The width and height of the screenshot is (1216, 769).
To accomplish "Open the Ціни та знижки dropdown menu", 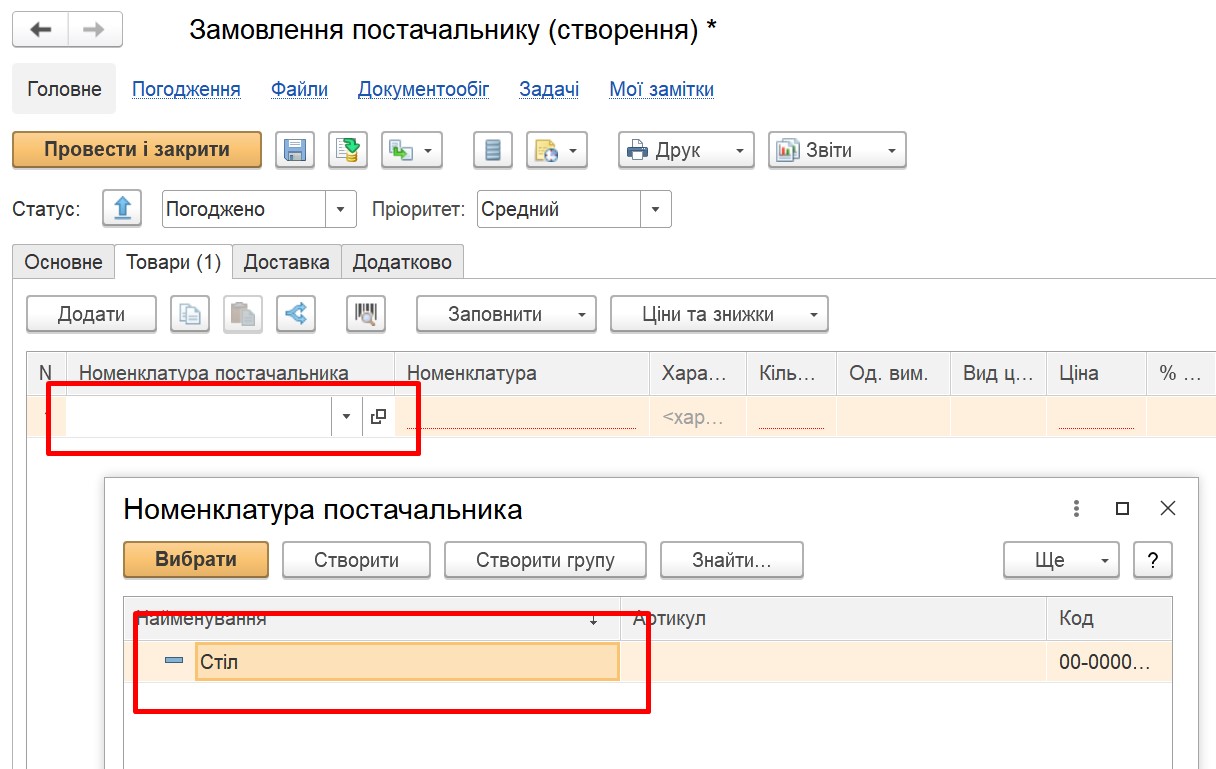I will [719, 314].
